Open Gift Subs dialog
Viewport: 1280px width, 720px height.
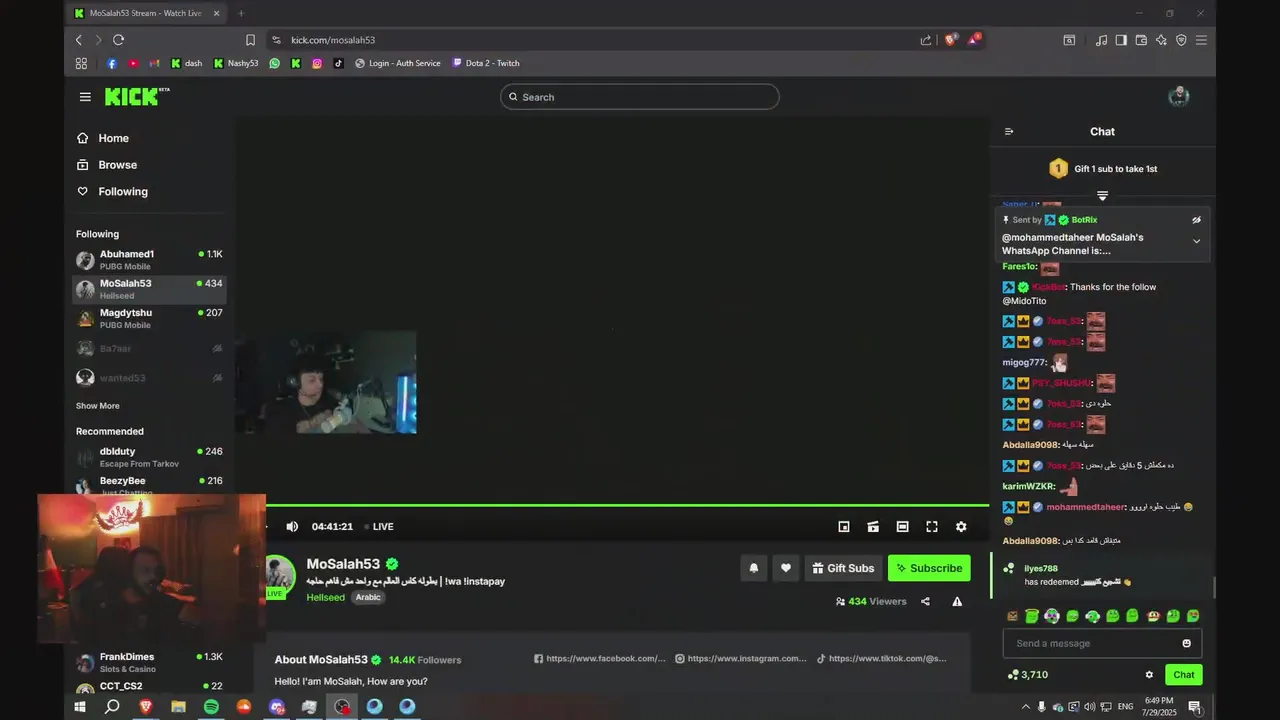843,568
